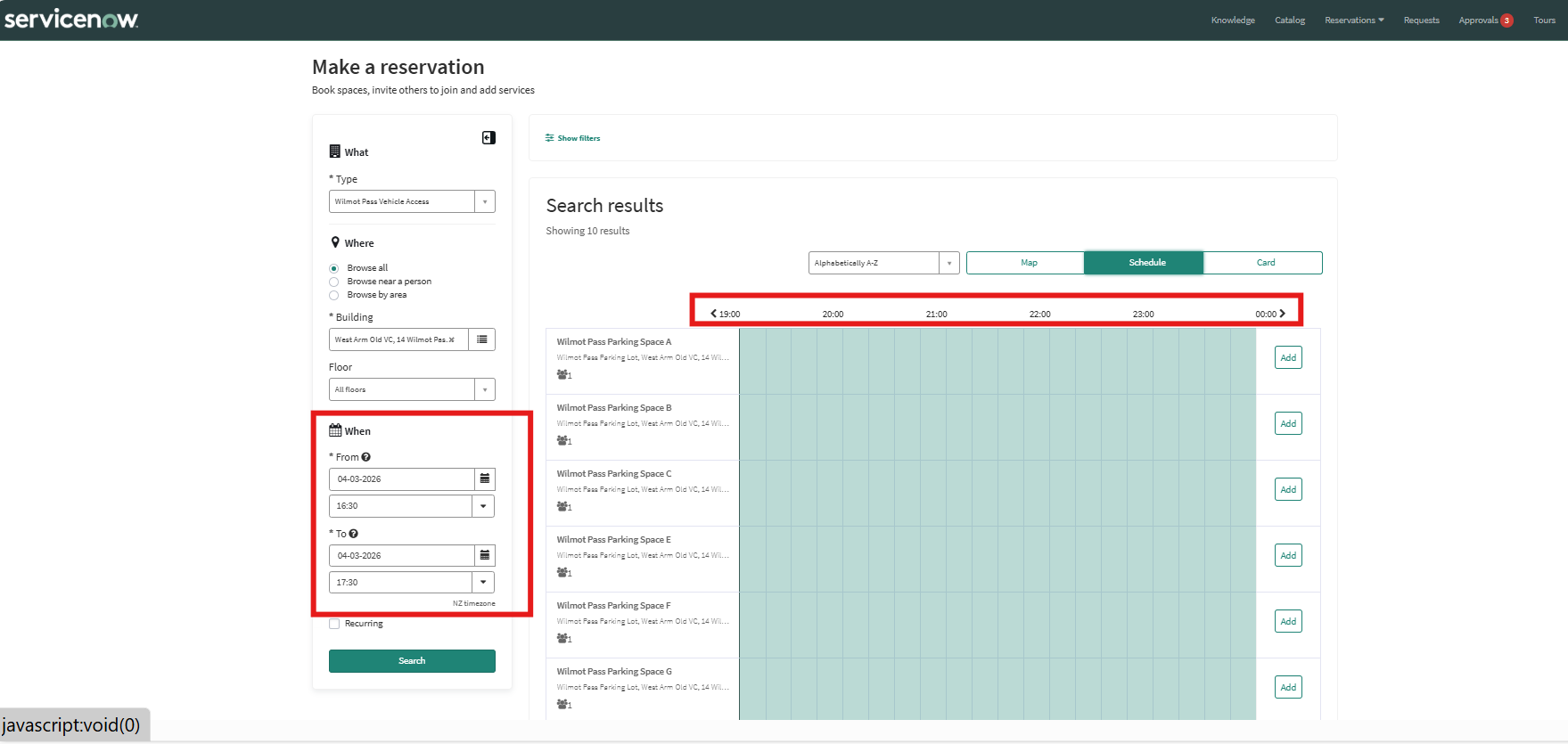Click the help icon next to To
Screen dimensions: 1568x744
(x=354, y=534)
